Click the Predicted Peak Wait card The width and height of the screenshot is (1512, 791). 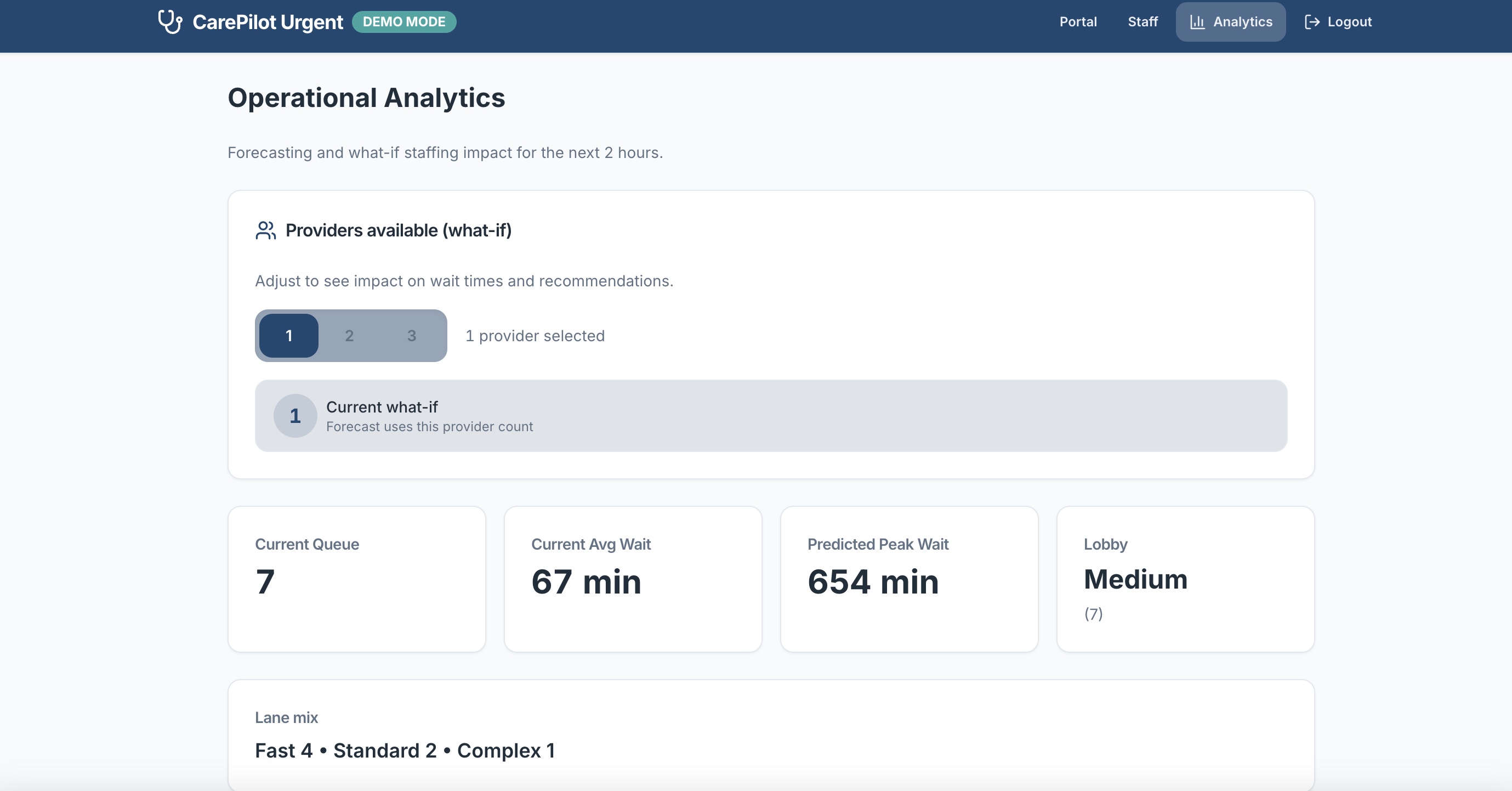coord(908,578)
